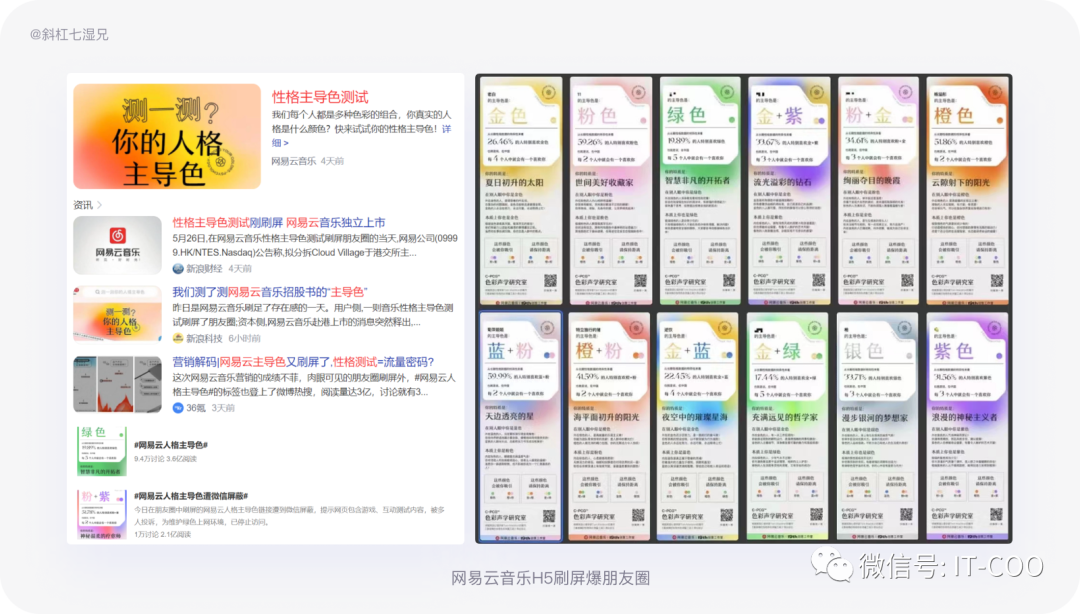Open the 金色 personality poster
Viewport: 1080px width, 614px height.
click(521, 191)
